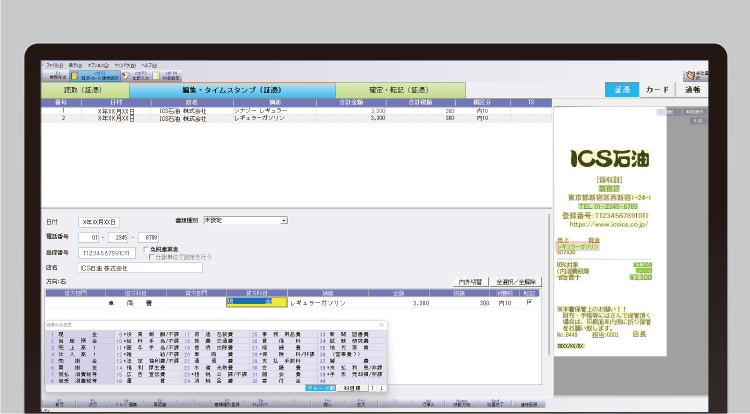750x414 pixels.
Task: Open the ヘルプ menu
Action: point(148,64)
